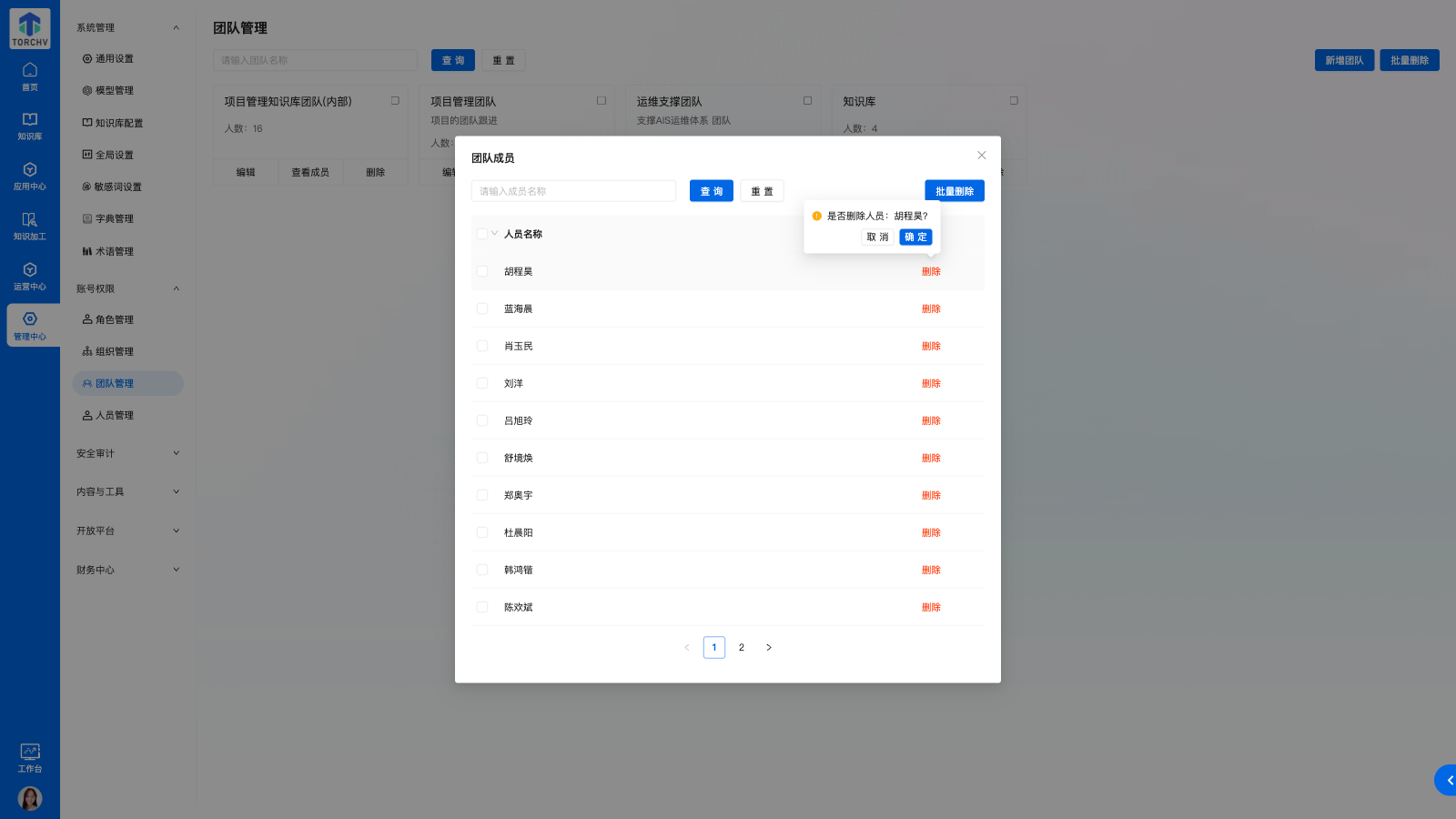Image resolution: width=1456 pixels, height=819 pixels.
Task: Confirm deletion by clicking 确定
Action: pos(915,237)
